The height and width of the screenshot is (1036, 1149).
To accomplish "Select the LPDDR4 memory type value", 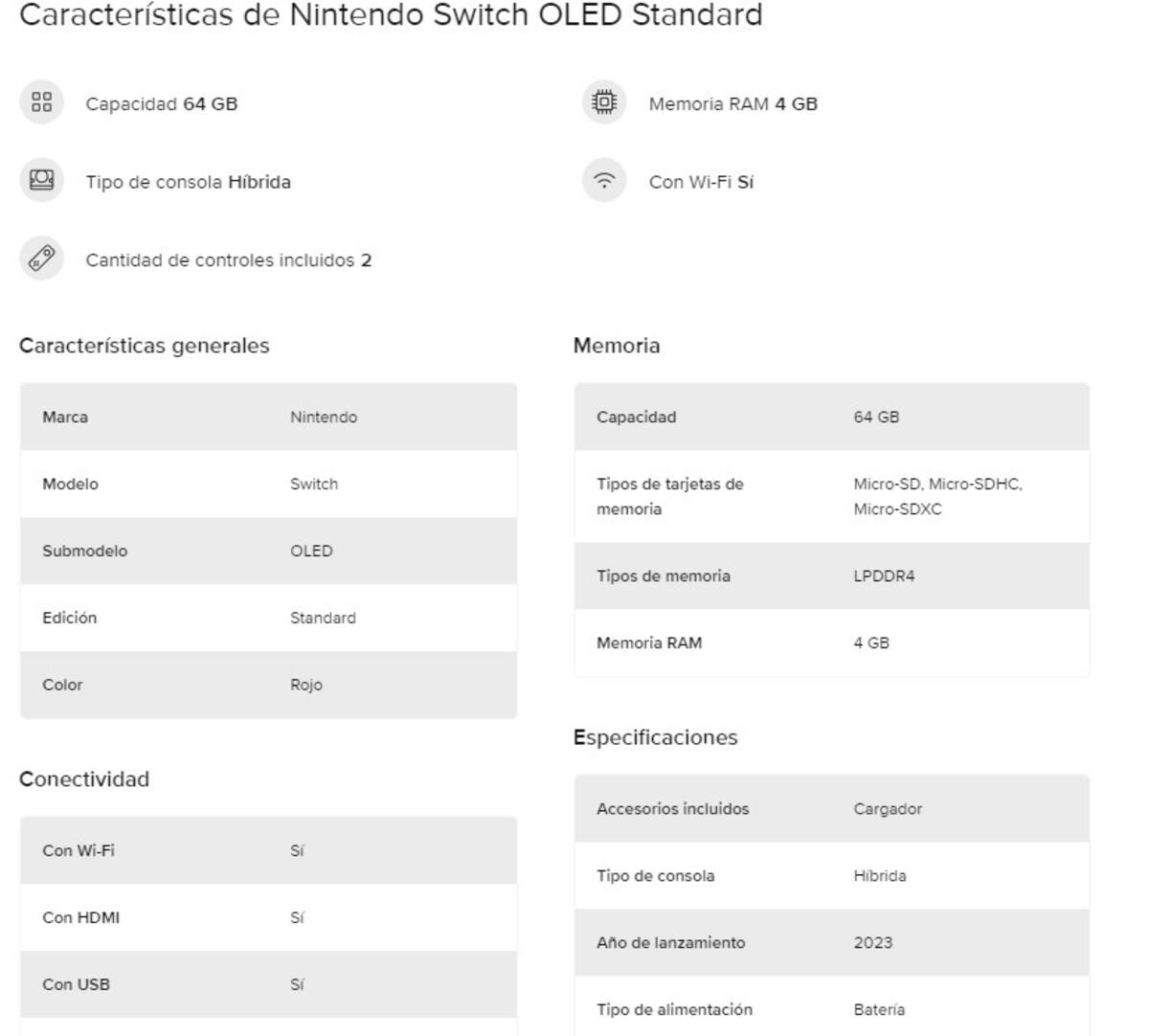I will coord(884,576).
